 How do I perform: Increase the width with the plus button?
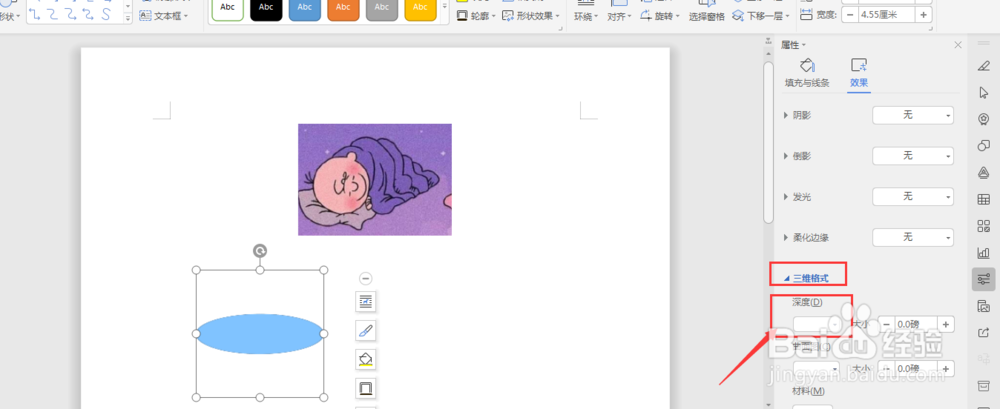[924, 15]
